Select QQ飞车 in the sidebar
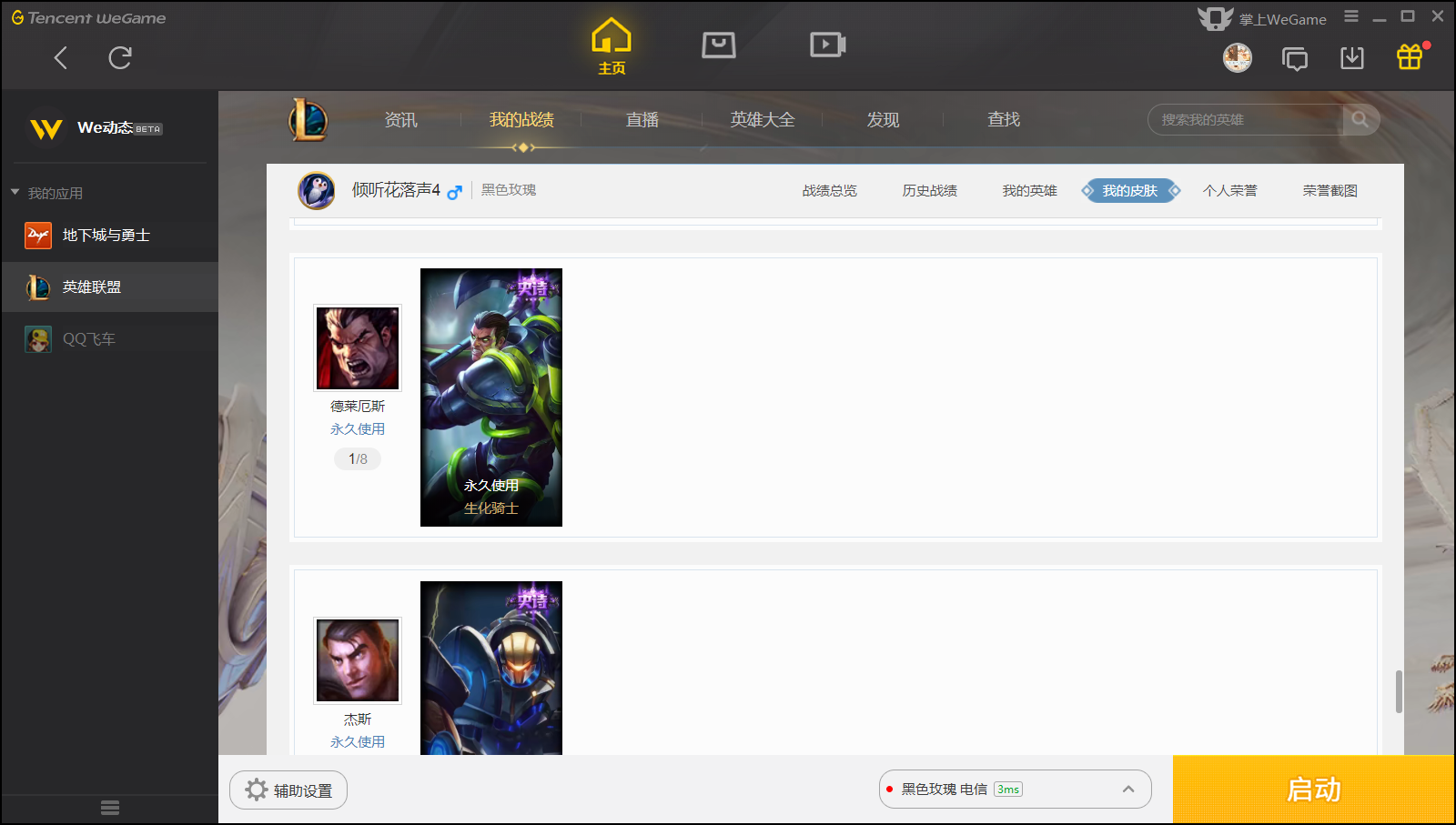Screen dimensions: 1456x825 tap(109, 339)
